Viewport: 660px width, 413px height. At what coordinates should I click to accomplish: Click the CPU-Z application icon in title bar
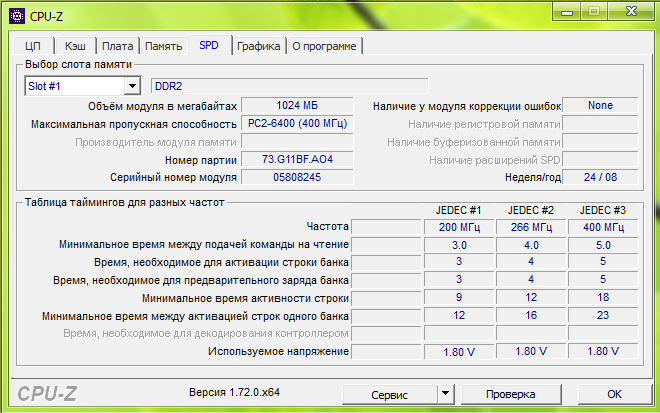pos(17,16)
